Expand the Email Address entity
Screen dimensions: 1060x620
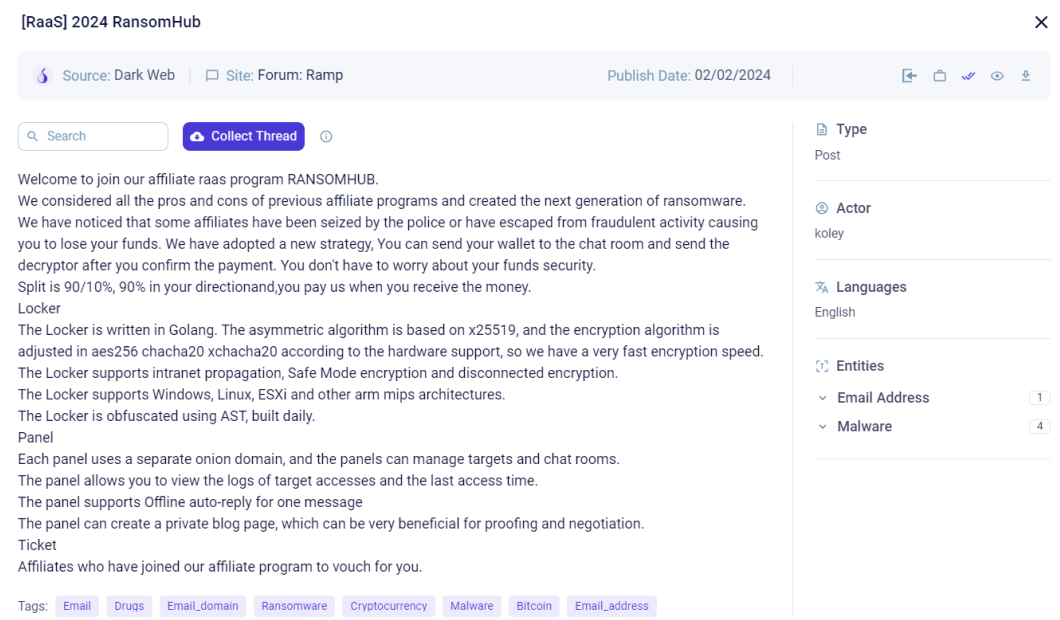click(822, 398)
